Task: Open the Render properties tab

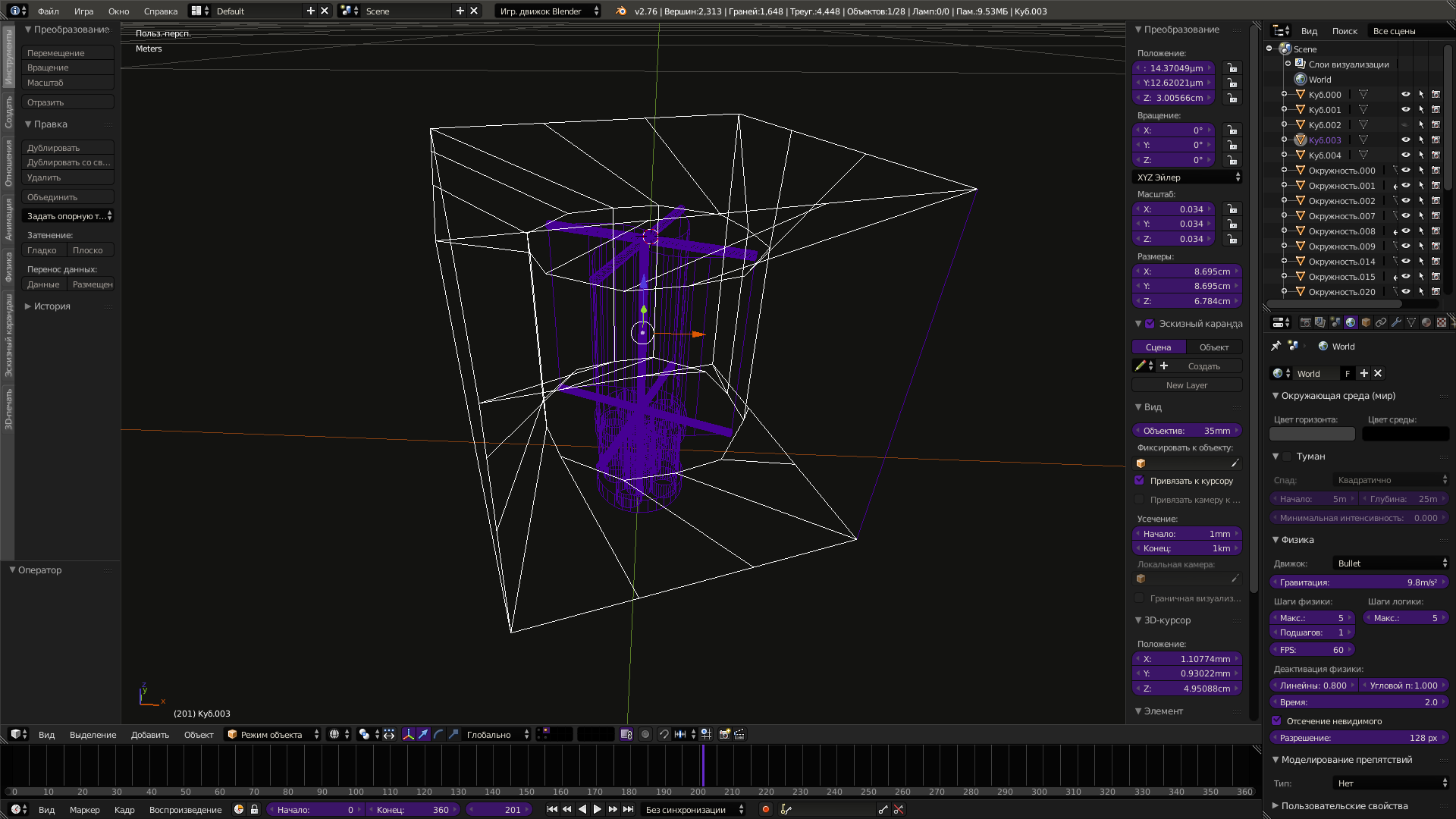Action: (1305, 322)
